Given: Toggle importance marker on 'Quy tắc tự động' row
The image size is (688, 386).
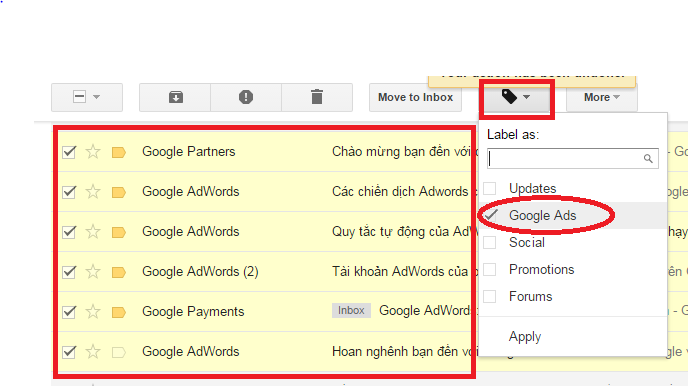Looking at the screenshot, I should (x=118, y=232).
